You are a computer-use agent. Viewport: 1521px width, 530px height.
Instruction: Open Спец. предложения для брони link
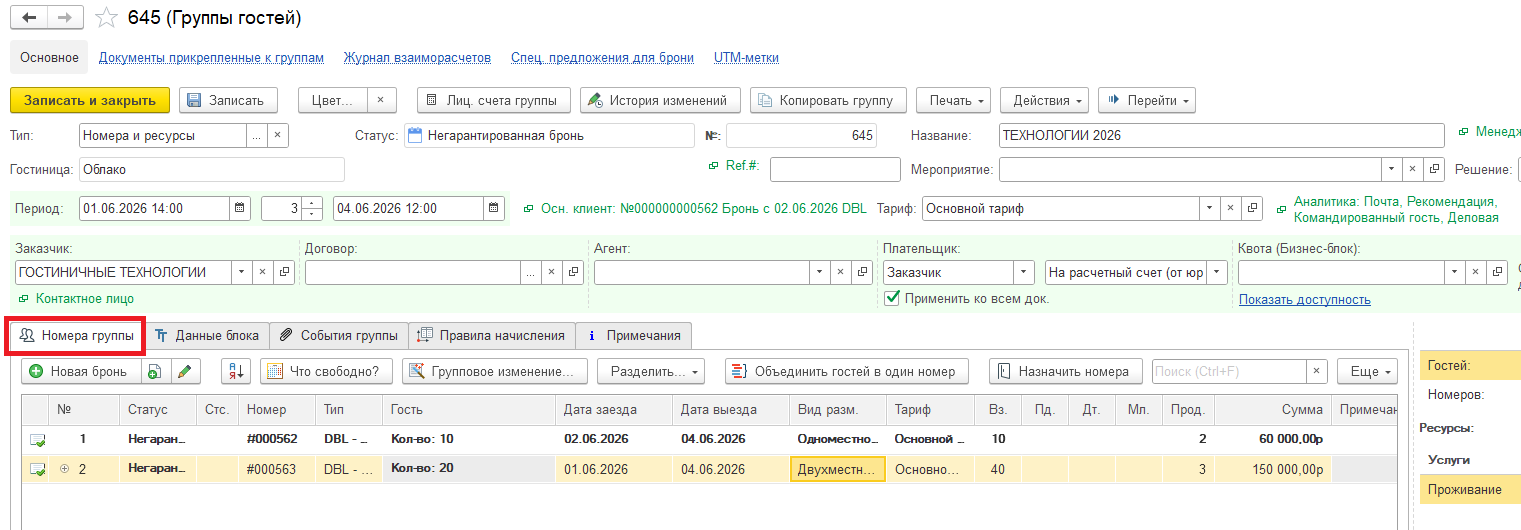click(x=602, y=58)
